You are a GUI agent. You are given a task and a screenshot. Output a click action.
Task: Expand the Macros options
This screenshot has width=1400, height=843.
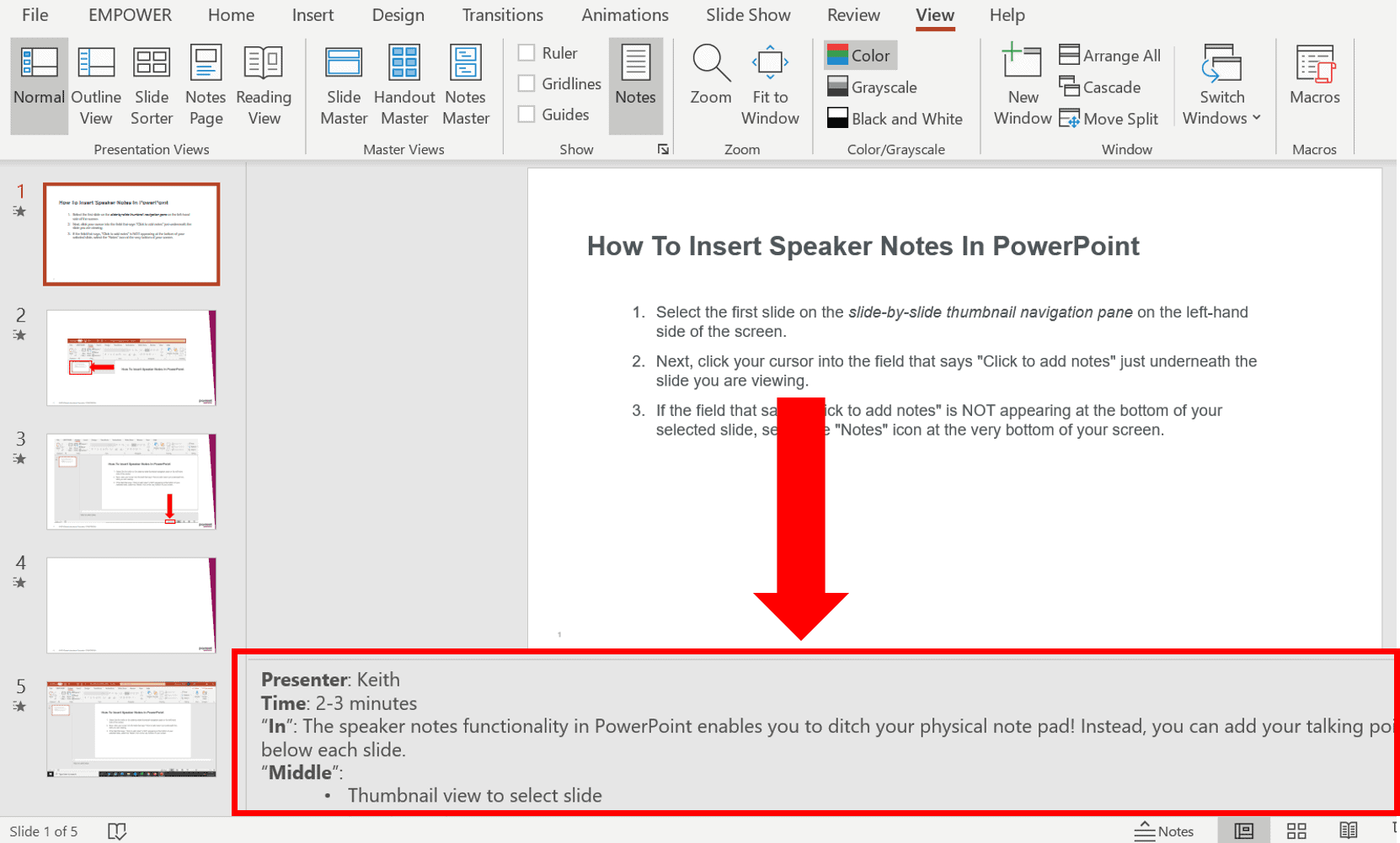tap(1314, 84)
